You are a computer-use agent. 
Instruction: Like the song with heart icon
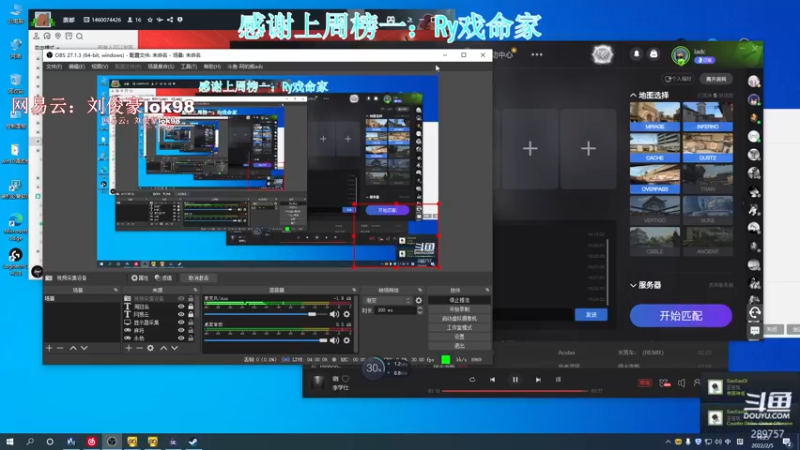click(346, 379)
